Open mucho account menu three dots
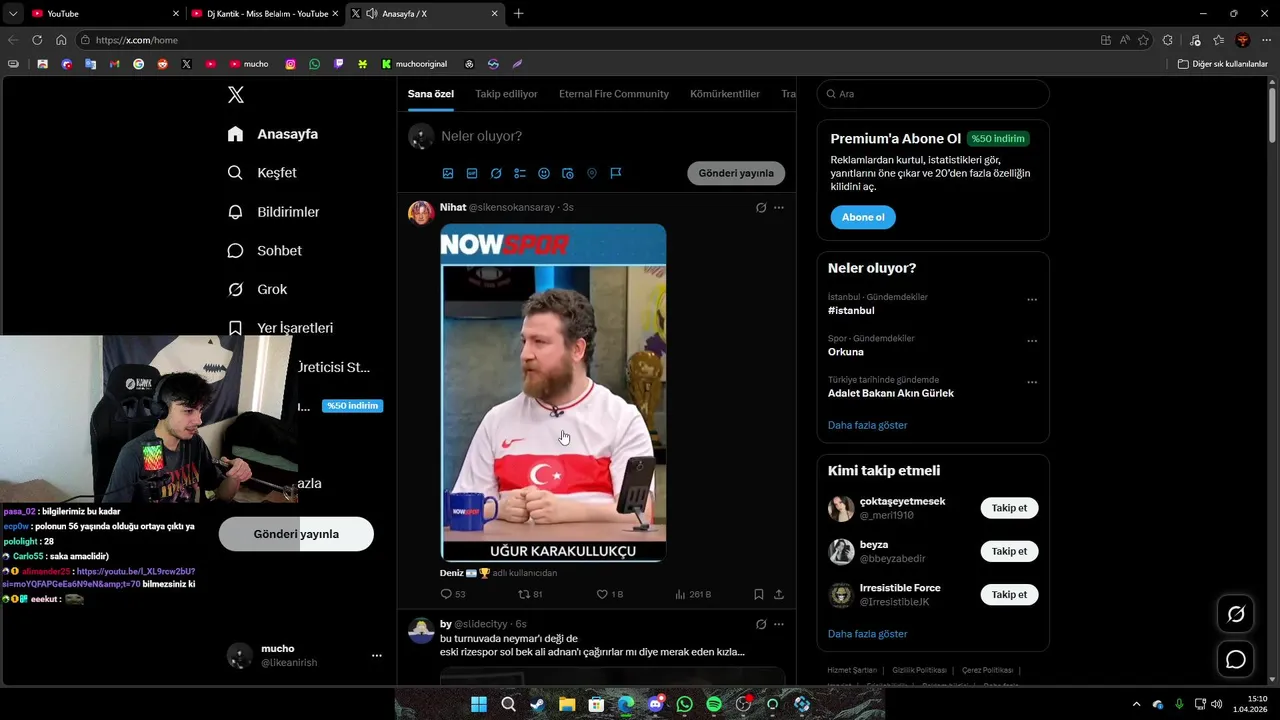 (x=377, y=656)
